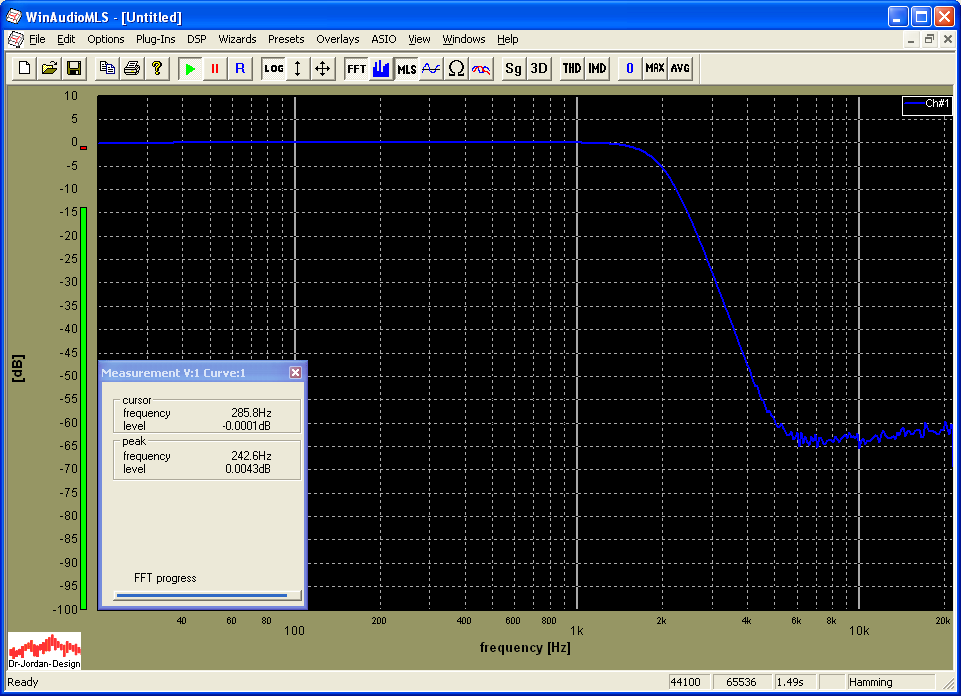Select the impedance Omega icon

tap(456, 68)
